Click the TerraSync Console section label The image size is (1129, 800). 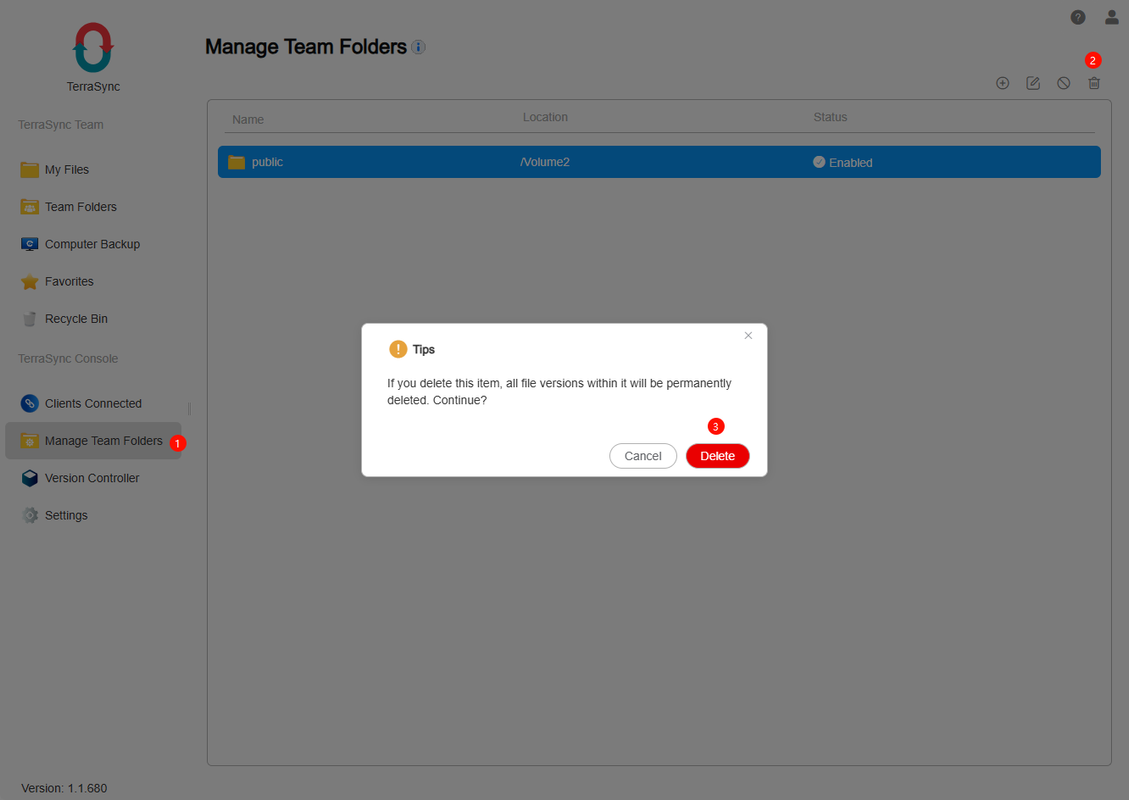pos(68,359)
